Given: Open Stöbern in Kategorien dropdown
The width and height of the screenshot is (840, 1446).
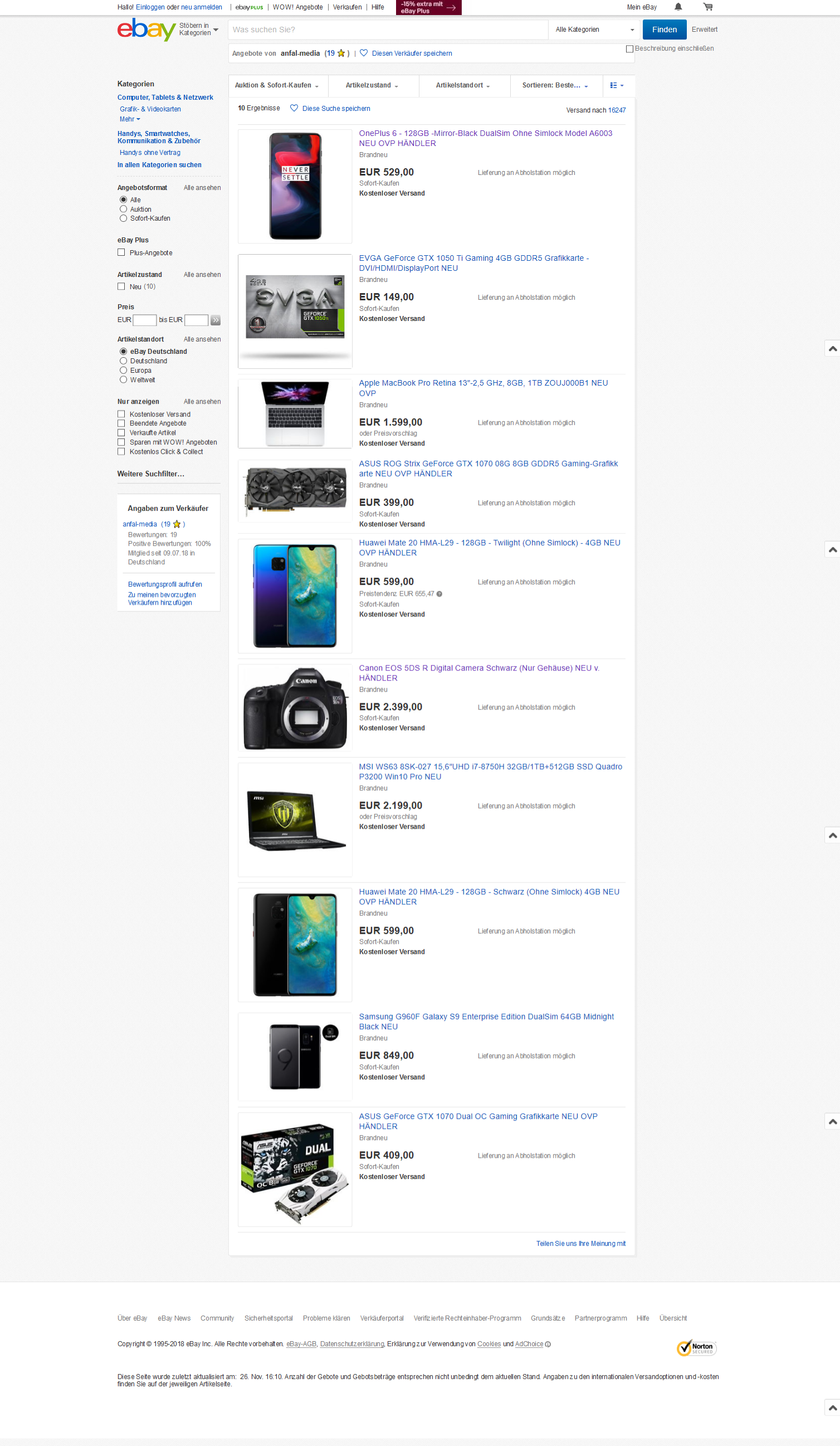Looking at the screenshot, I should coord(198,30).
